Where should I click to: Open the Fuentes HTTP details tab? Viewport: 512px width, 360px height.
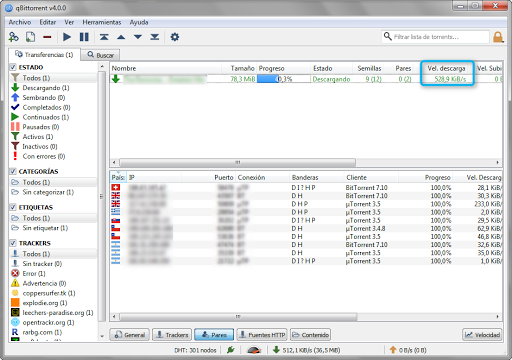(x=262, y=335)
